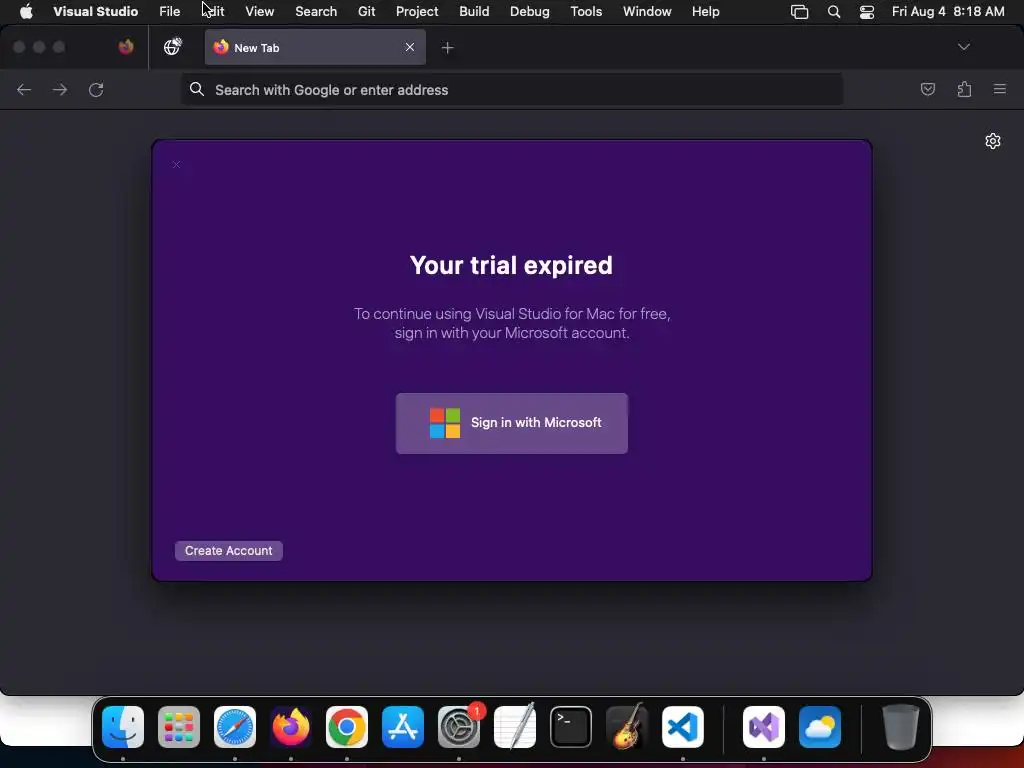Open Launchpad from the Dock
The width and height of the screenshot is (1024, 768).
coord(179,727)
